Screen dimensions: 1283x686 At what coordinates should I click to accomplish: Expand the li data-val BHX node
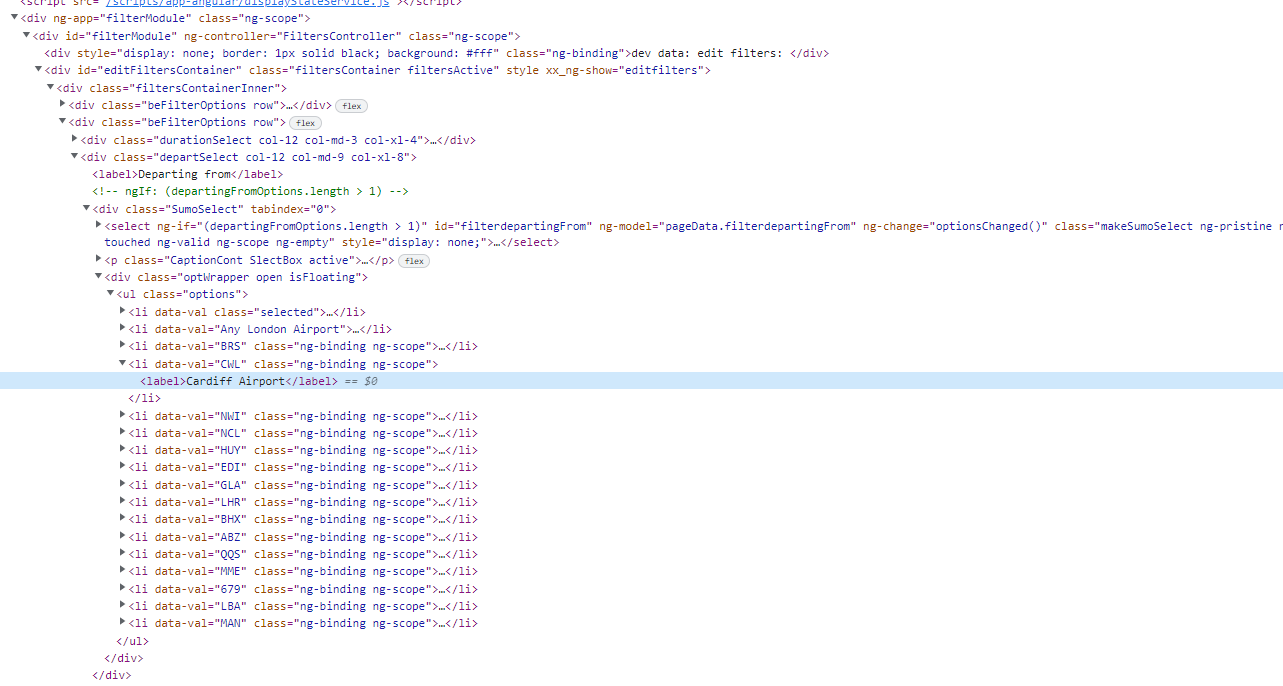tap(122, 519)
